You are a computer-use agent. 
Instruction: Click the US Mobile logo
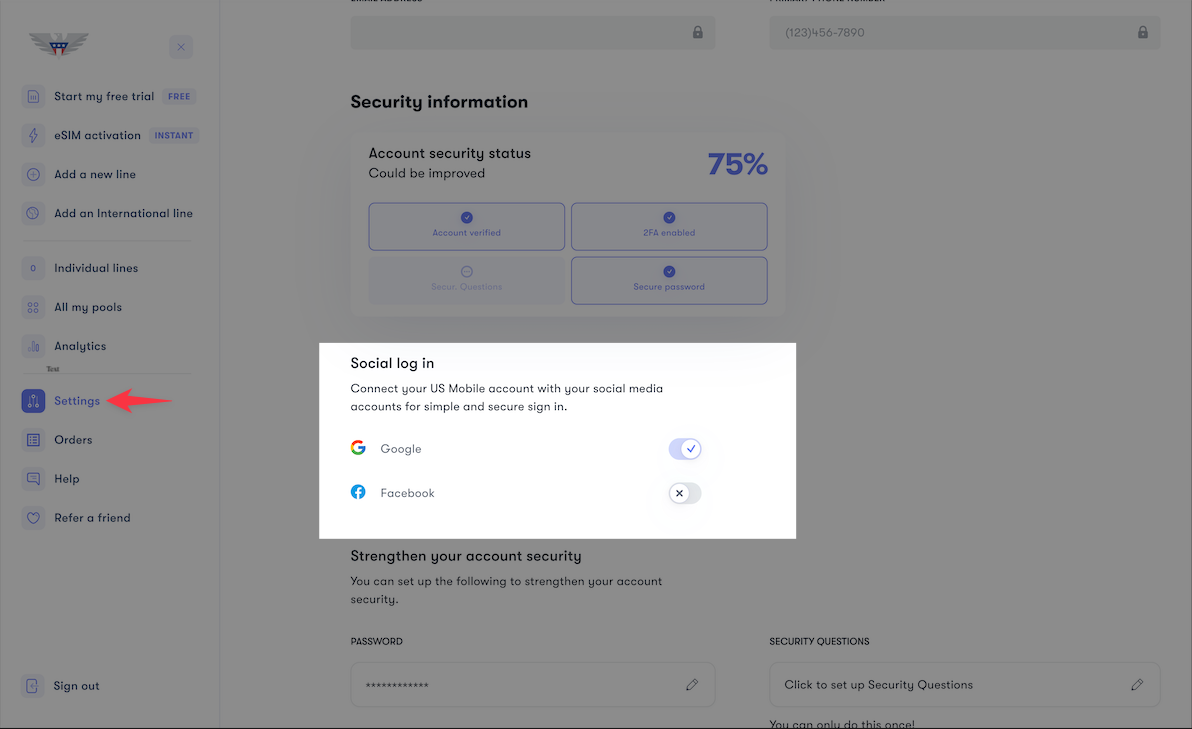coord(58,45)
